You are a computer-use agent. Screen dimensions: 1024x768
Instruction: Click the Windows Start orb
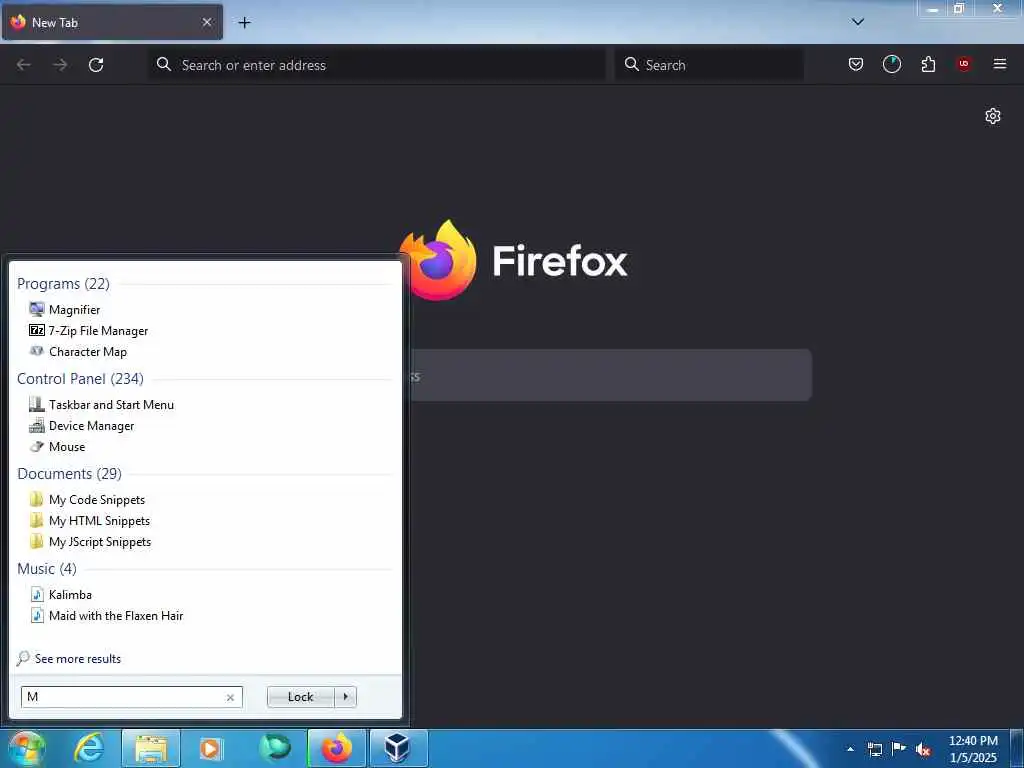coord(26,748)
